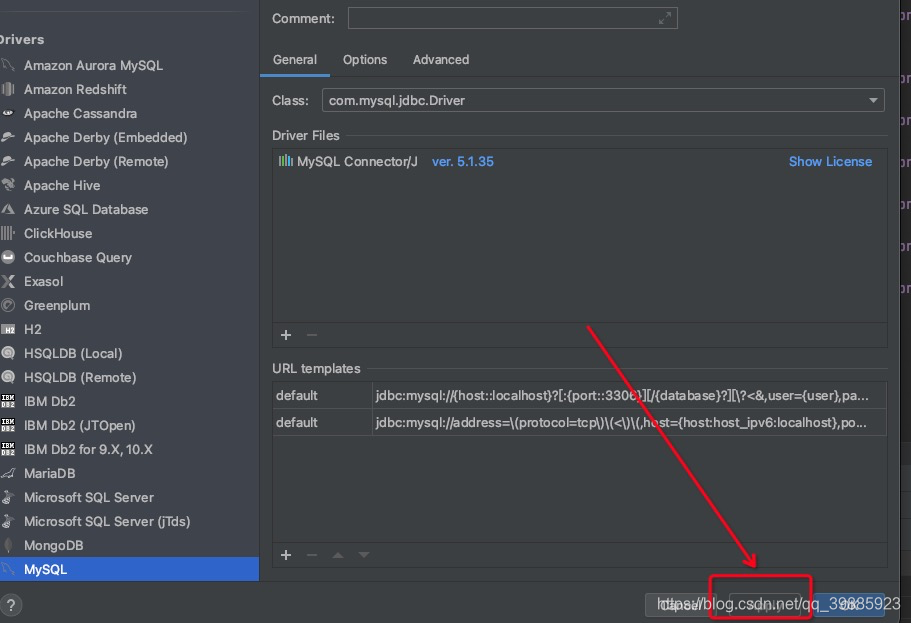The image size is (911, 623).
Task: Select Apache Cassandra driver
Action: tap(129, 113)
